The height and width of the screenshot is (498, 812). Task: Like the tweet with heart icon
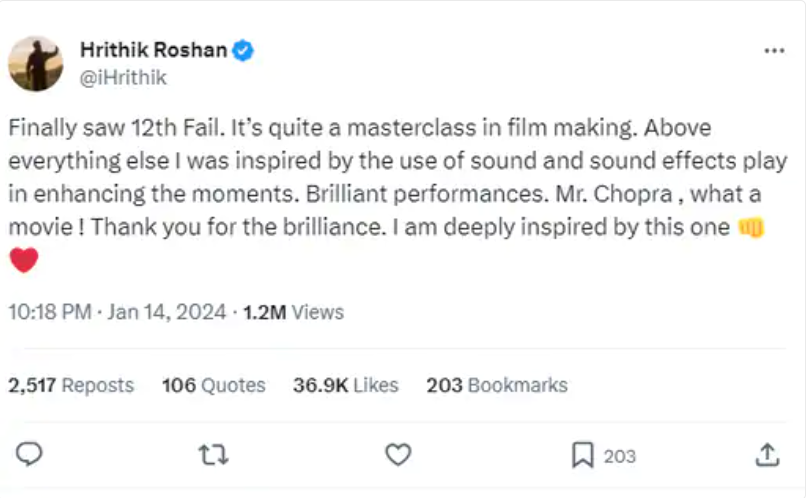(x=398, y=455)
